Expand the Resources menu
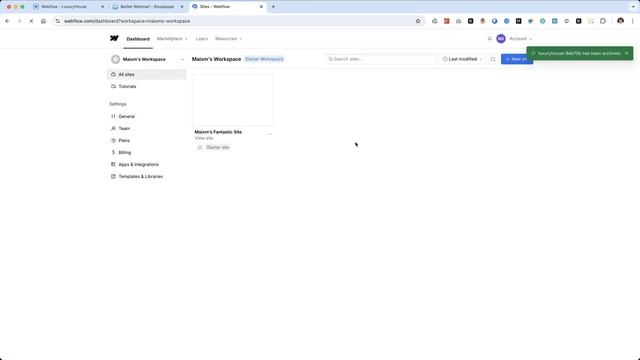 (x=229, y=39)
